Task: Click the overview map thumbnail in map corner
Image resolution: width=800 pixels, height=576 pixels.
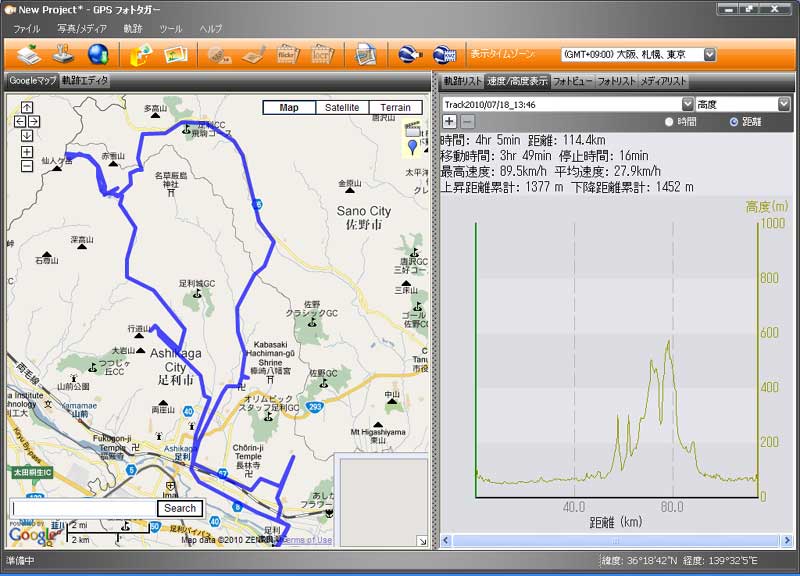Action: point(384,502)
